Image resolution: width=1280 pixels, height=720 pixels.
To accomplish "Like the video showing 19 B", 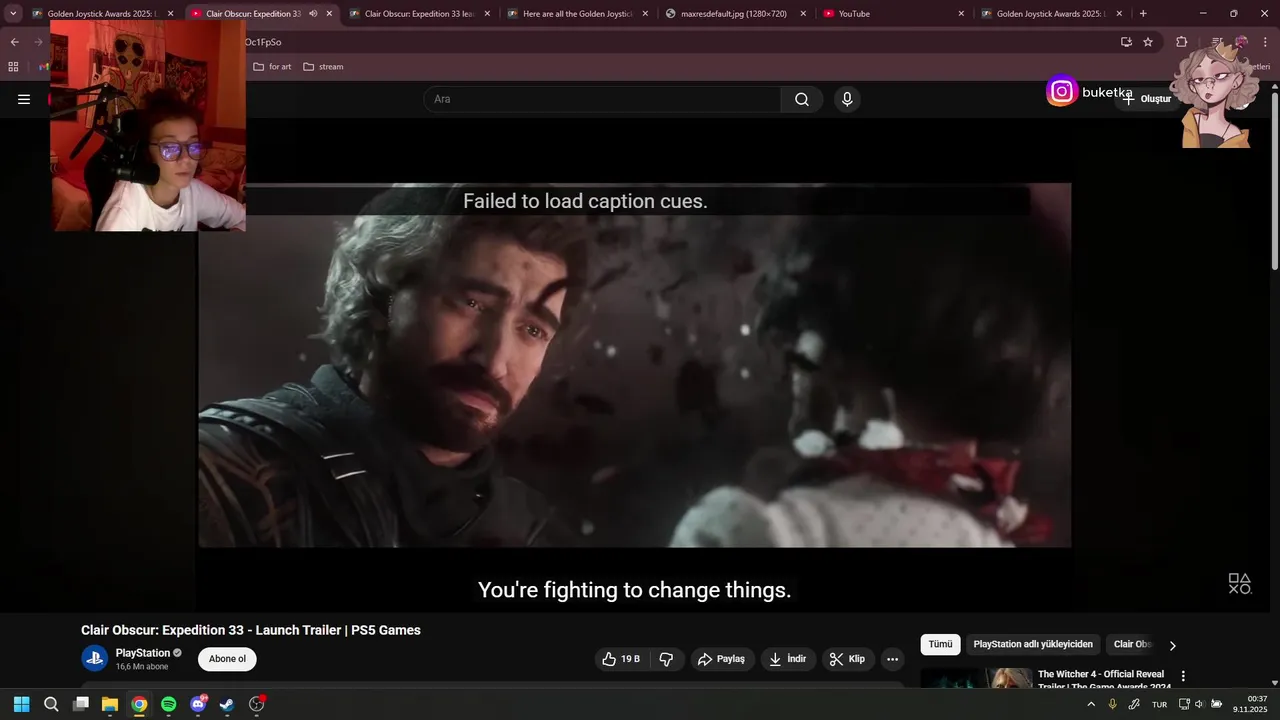I will point(621,659).
